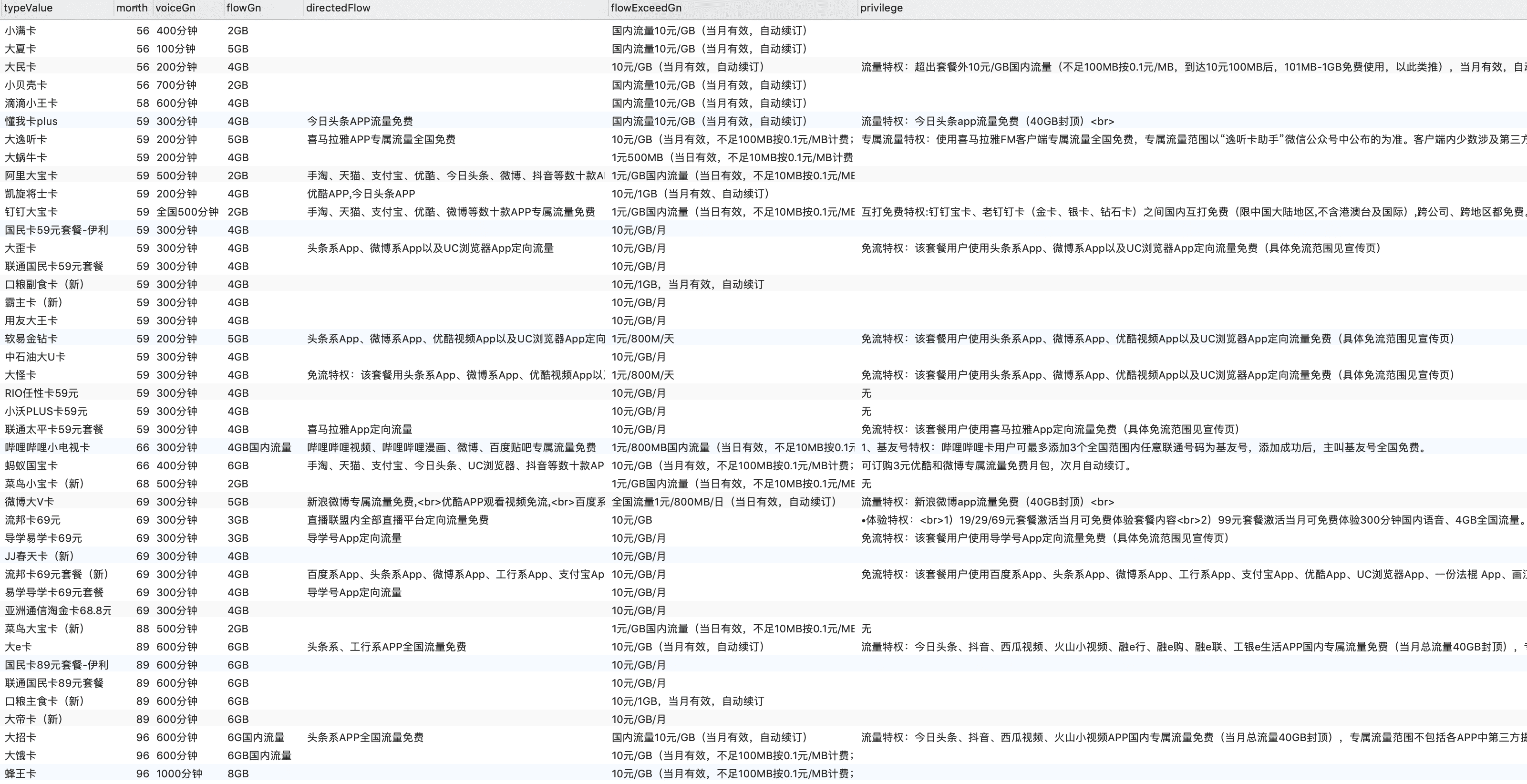Select the 大怪卡 cell
The height and width of the screenshot is (784, 1527).
20,375
